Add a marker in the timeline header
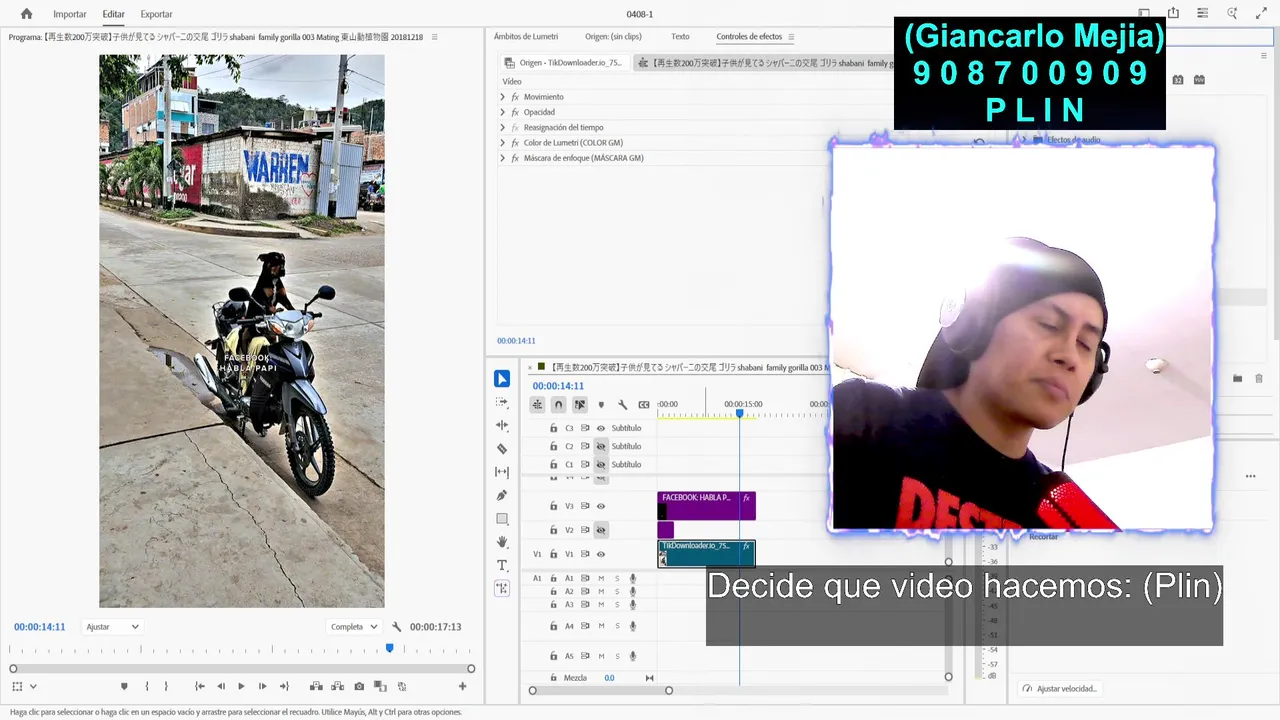This screenshot has height=720, width=1280. tap(601, 405)
